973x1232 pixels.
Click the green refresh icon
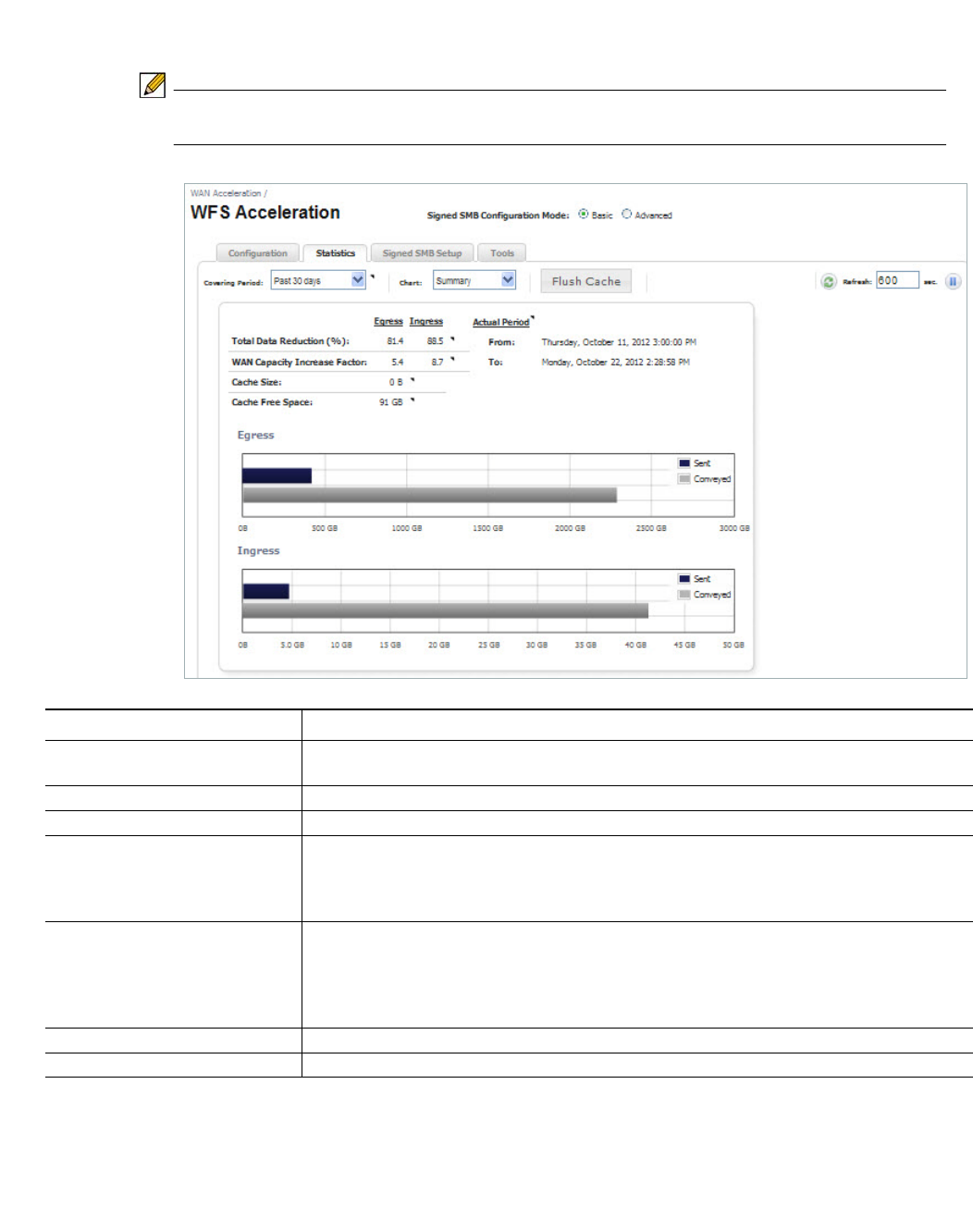pyautogui.click(x=828, y=281)
